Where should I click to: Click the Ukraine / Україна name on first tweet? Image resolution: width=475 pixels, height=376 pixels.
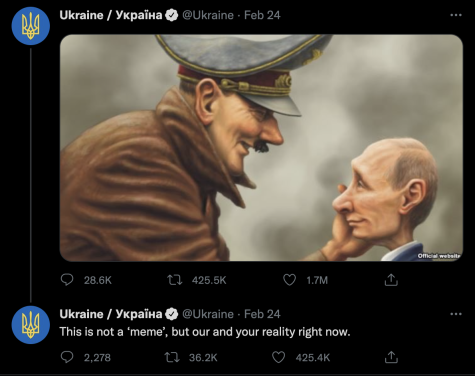(111, 15)
